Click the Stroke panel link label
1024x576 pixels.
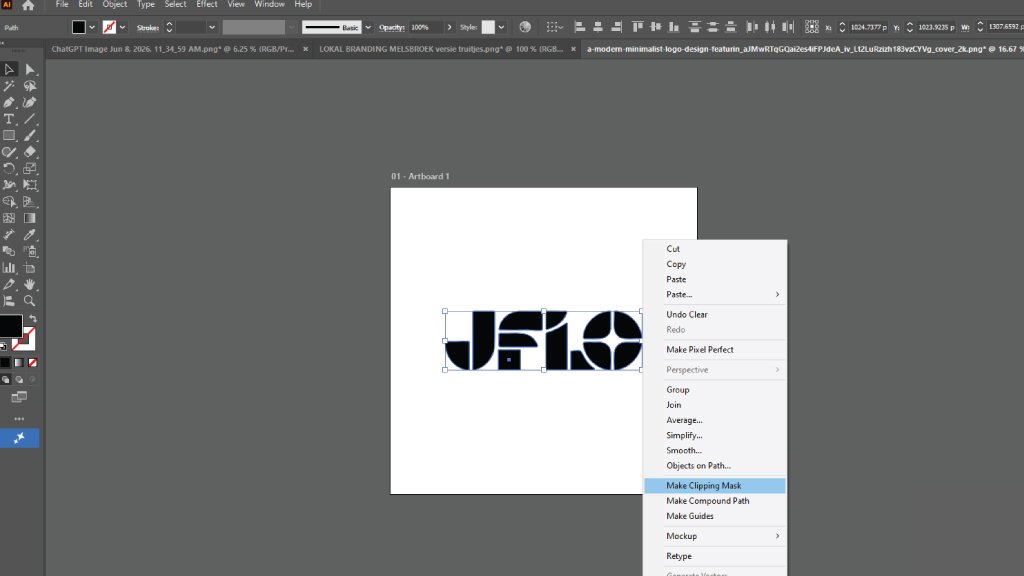point(148,27)
